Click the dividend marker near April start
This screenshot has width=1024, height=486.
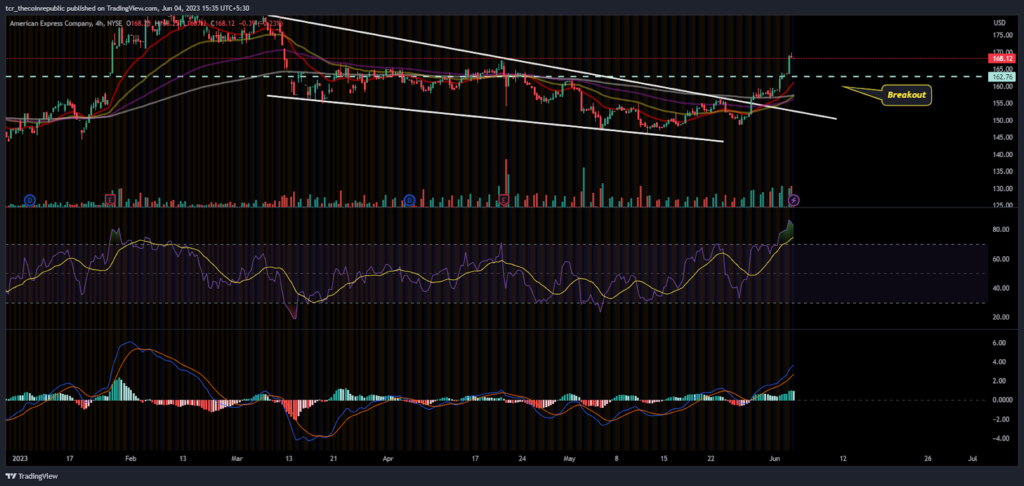(409, 199)
